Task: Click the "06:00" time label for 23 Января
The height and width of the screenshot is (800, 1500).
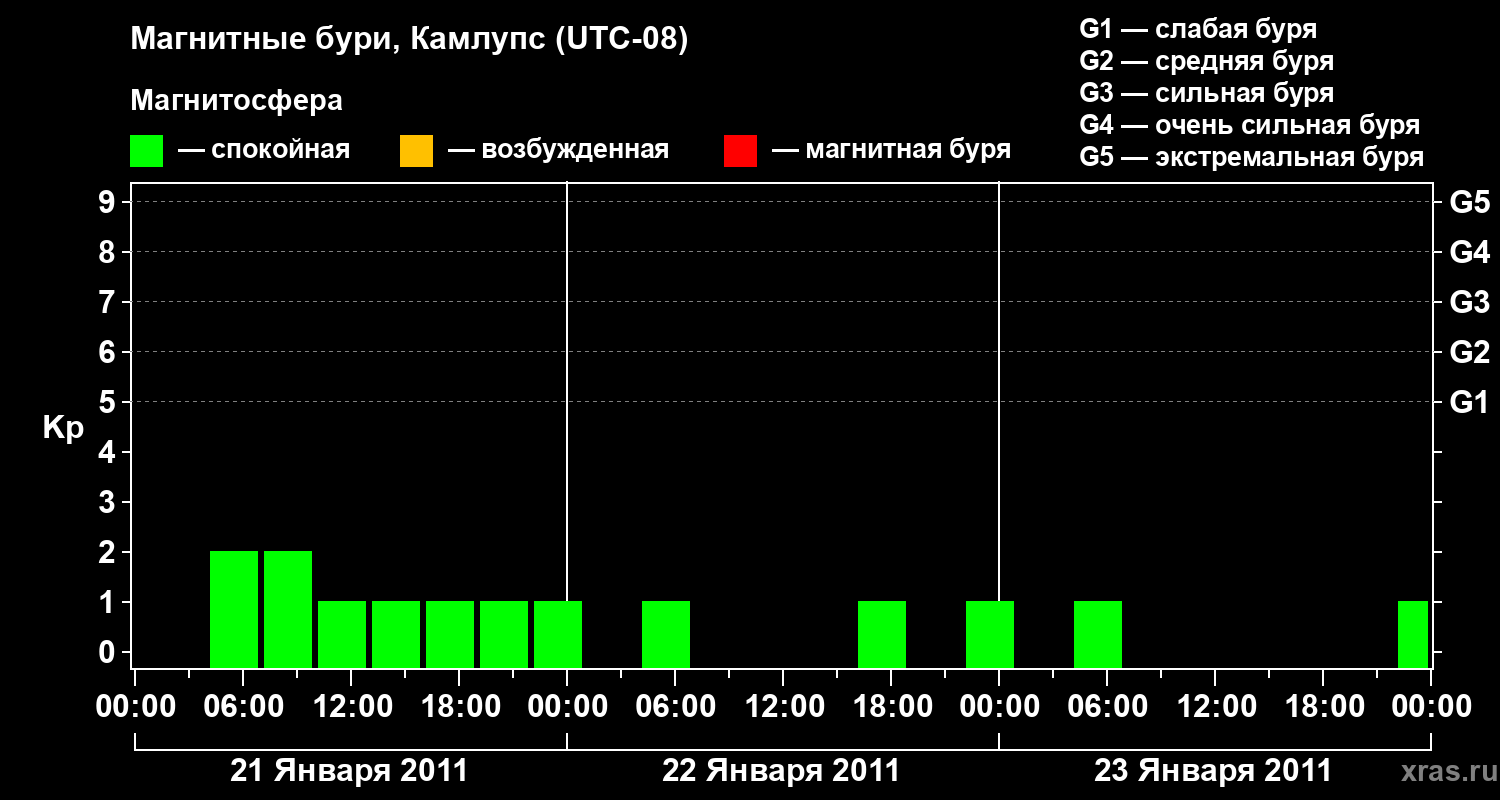Action: (1106, 707)
